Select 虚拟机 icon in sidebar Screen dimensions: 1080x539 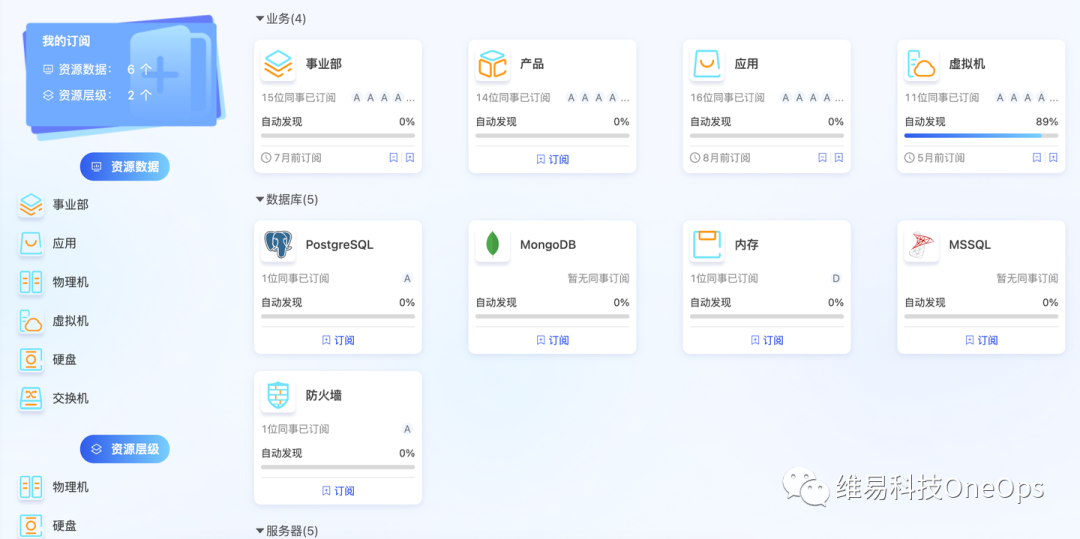click(x=31, y=321)
